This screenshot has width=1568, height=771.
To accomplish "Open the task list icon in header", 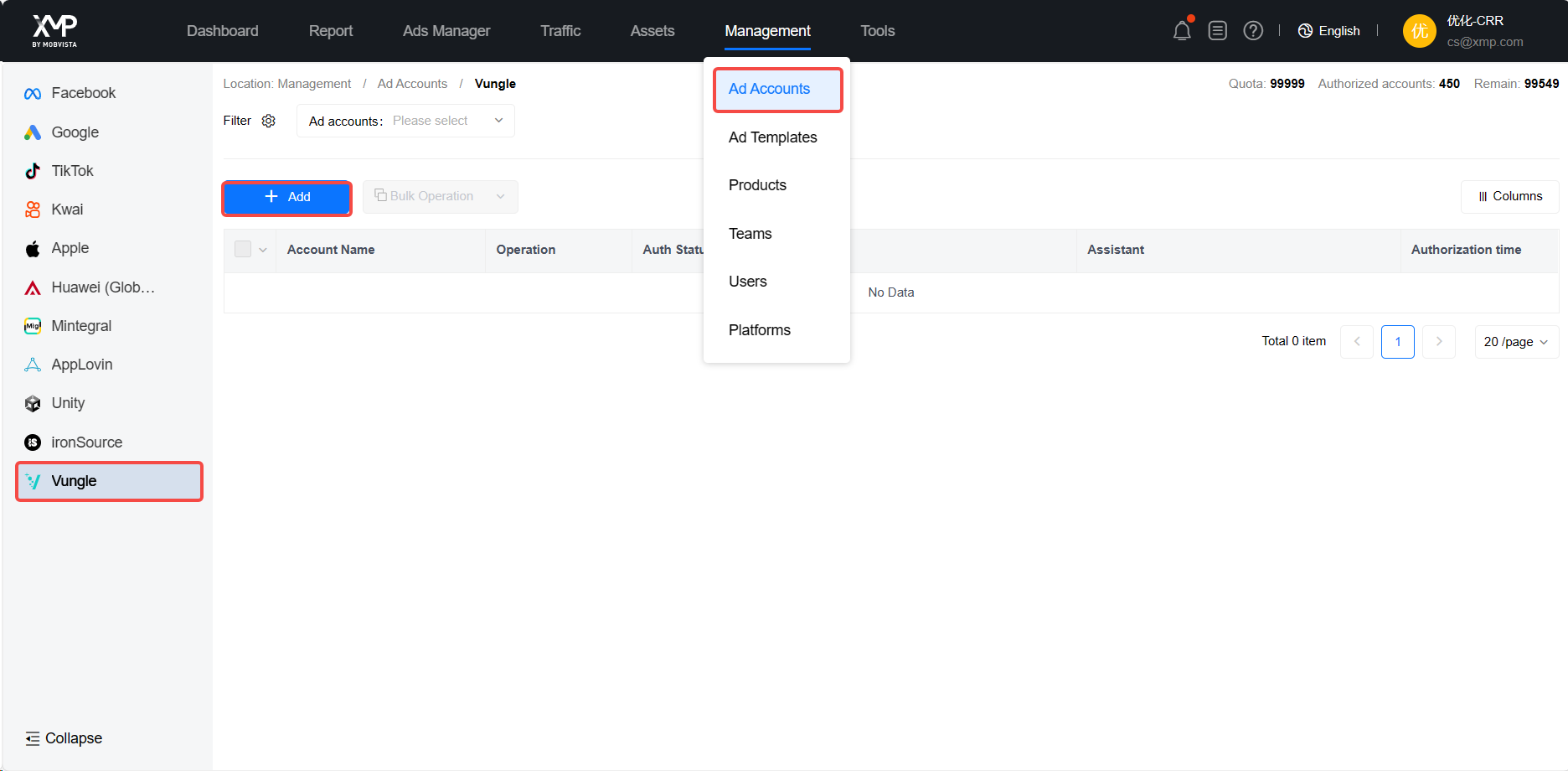I will pos(1218,31).
